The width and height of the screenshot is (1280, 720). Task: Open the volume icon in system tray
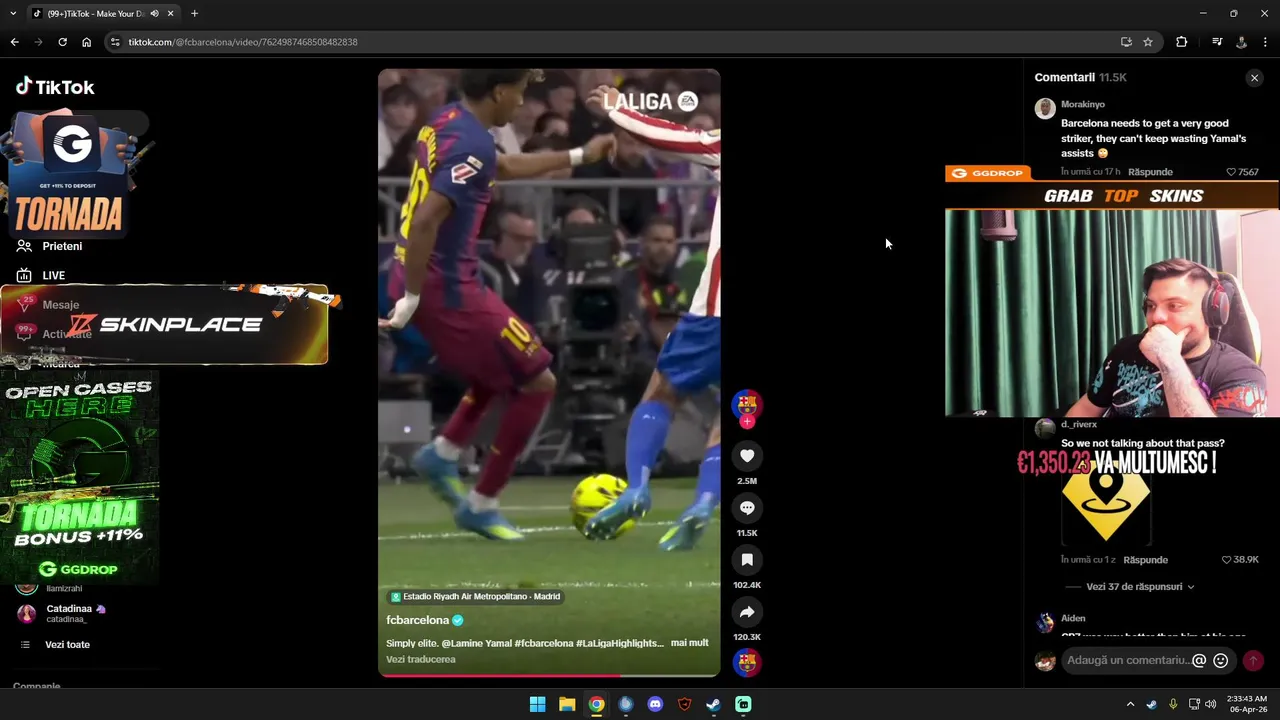(x=1211, y=704)
